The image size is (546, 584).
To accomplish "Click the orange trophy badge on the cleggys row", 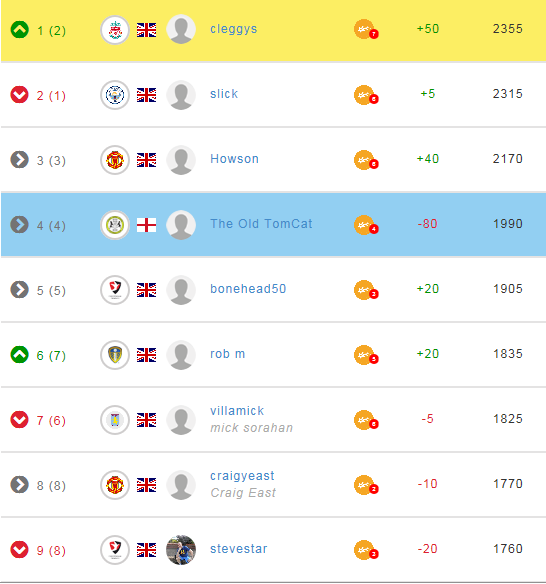I will pos(366,29).
